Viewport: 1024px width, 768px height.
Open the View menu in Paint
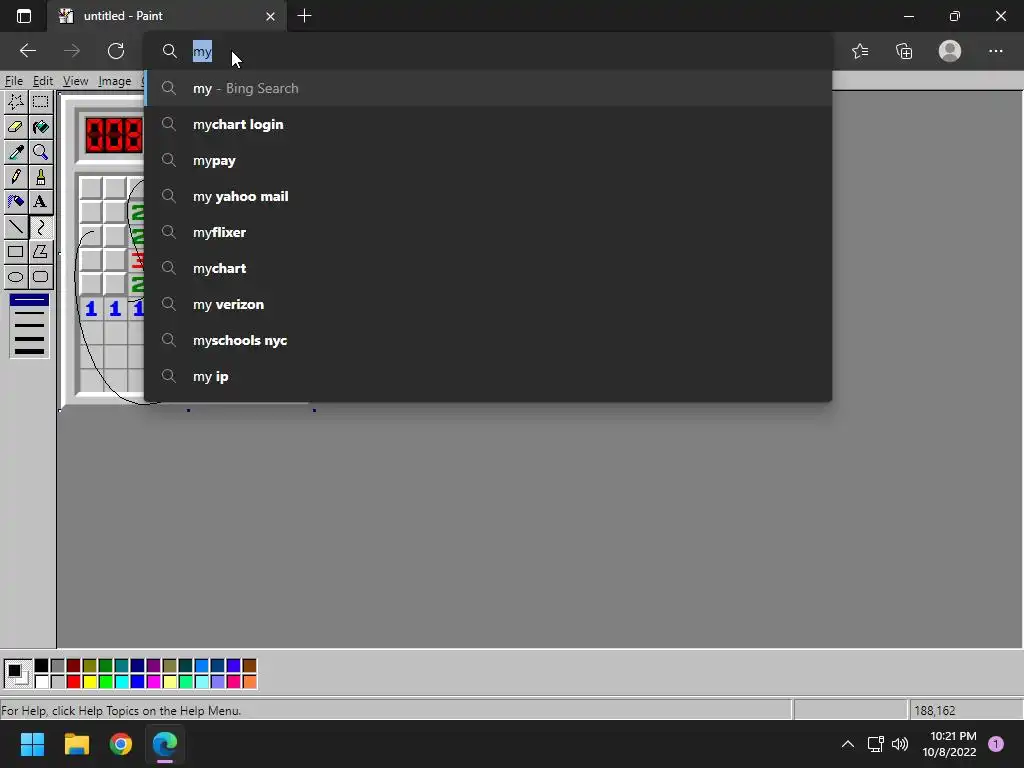(x=75, y=81)
